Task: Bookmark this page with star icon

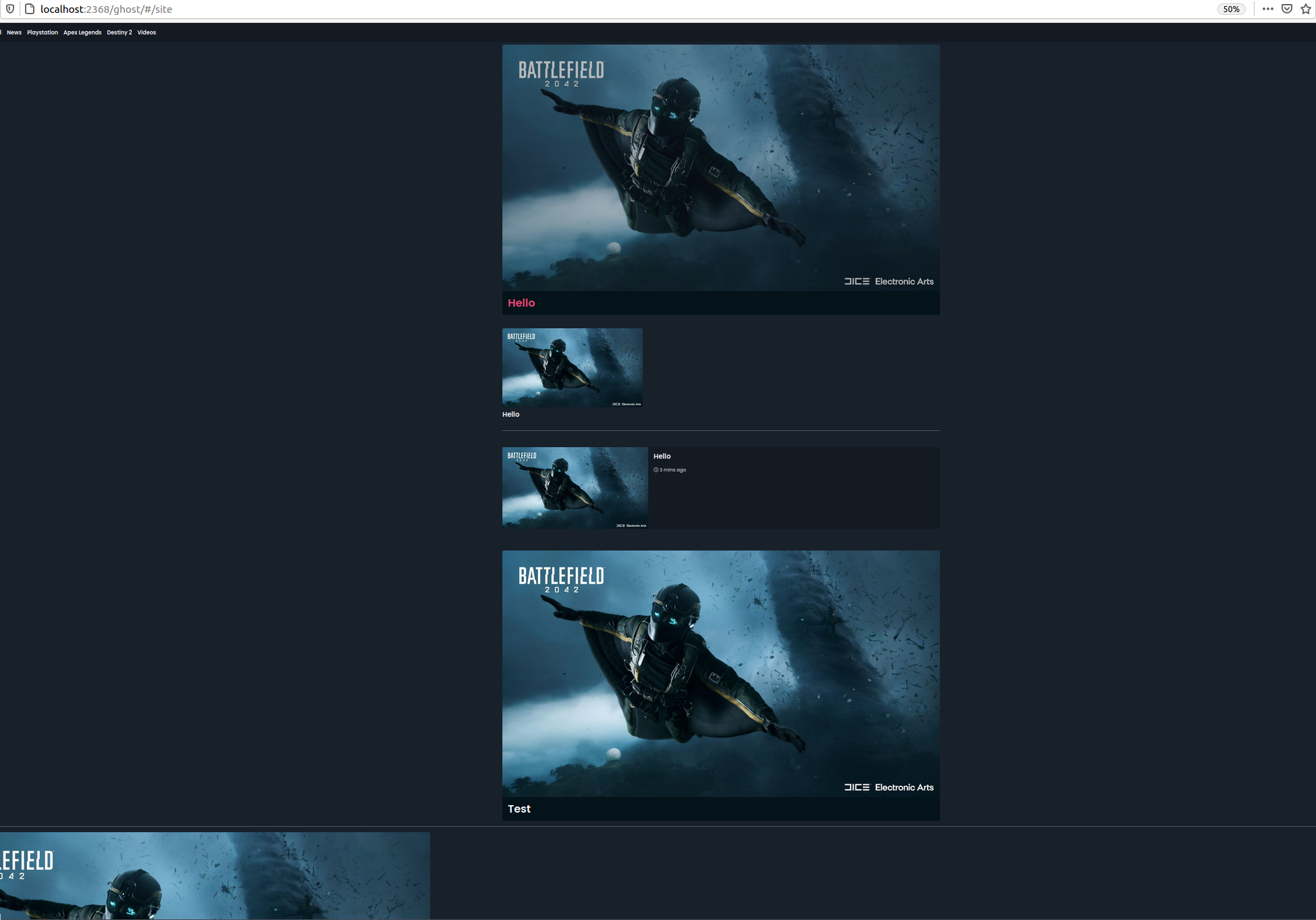Action: click(x=1306, y=9)
